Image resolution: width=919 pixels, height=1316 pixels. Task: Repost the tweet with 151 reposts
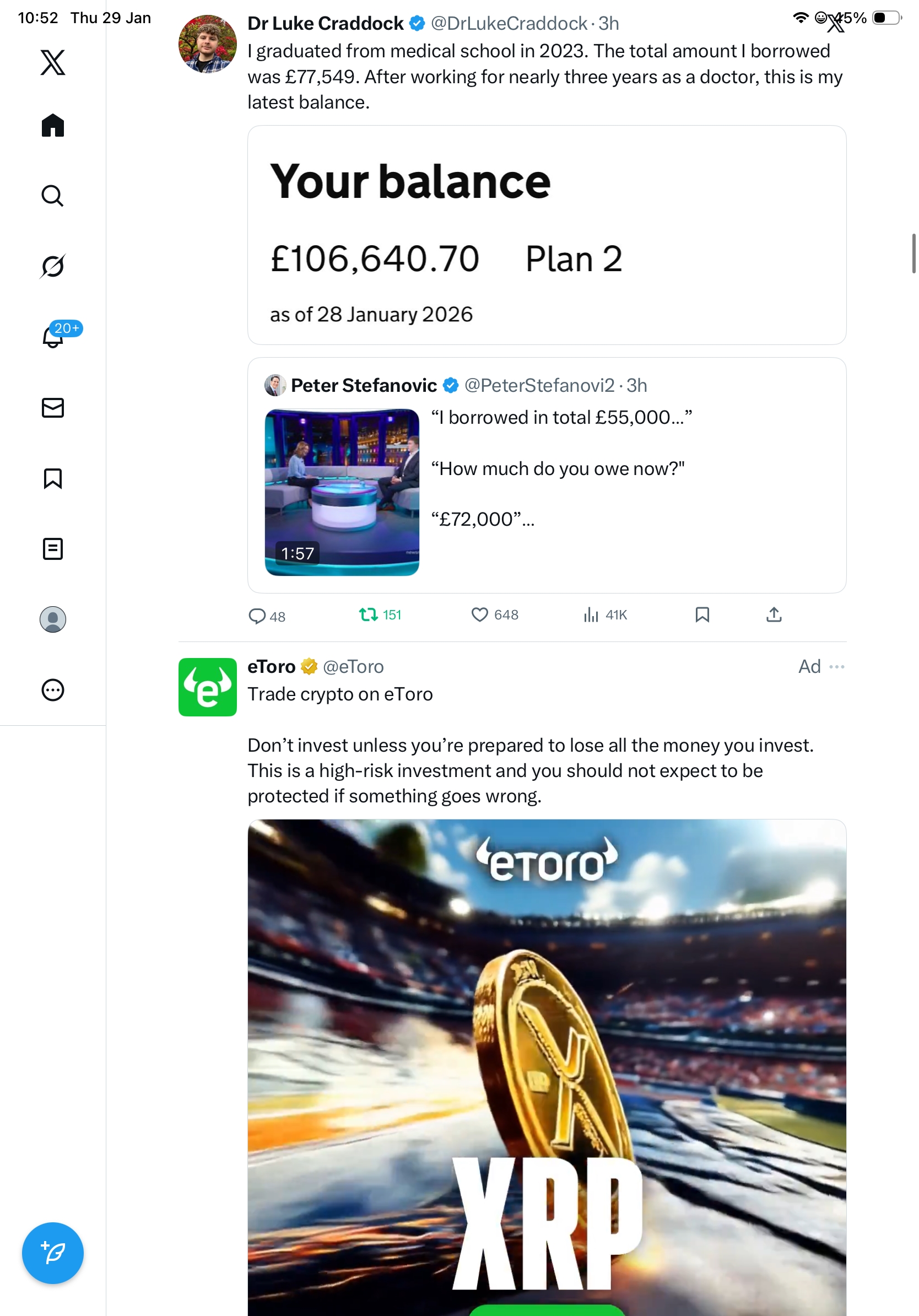(380, 614)
